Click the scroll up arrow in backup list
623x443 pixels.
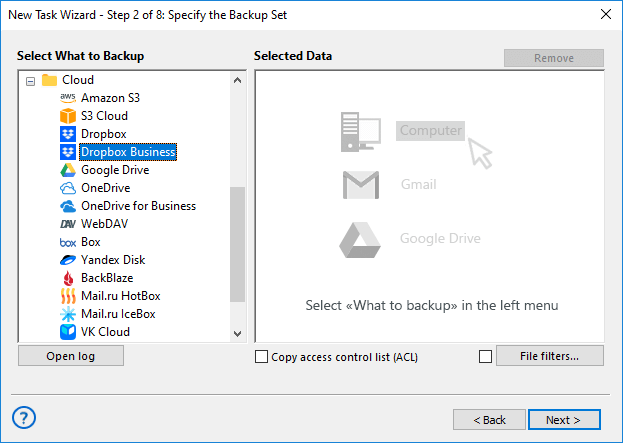click(x=238, y=80)
